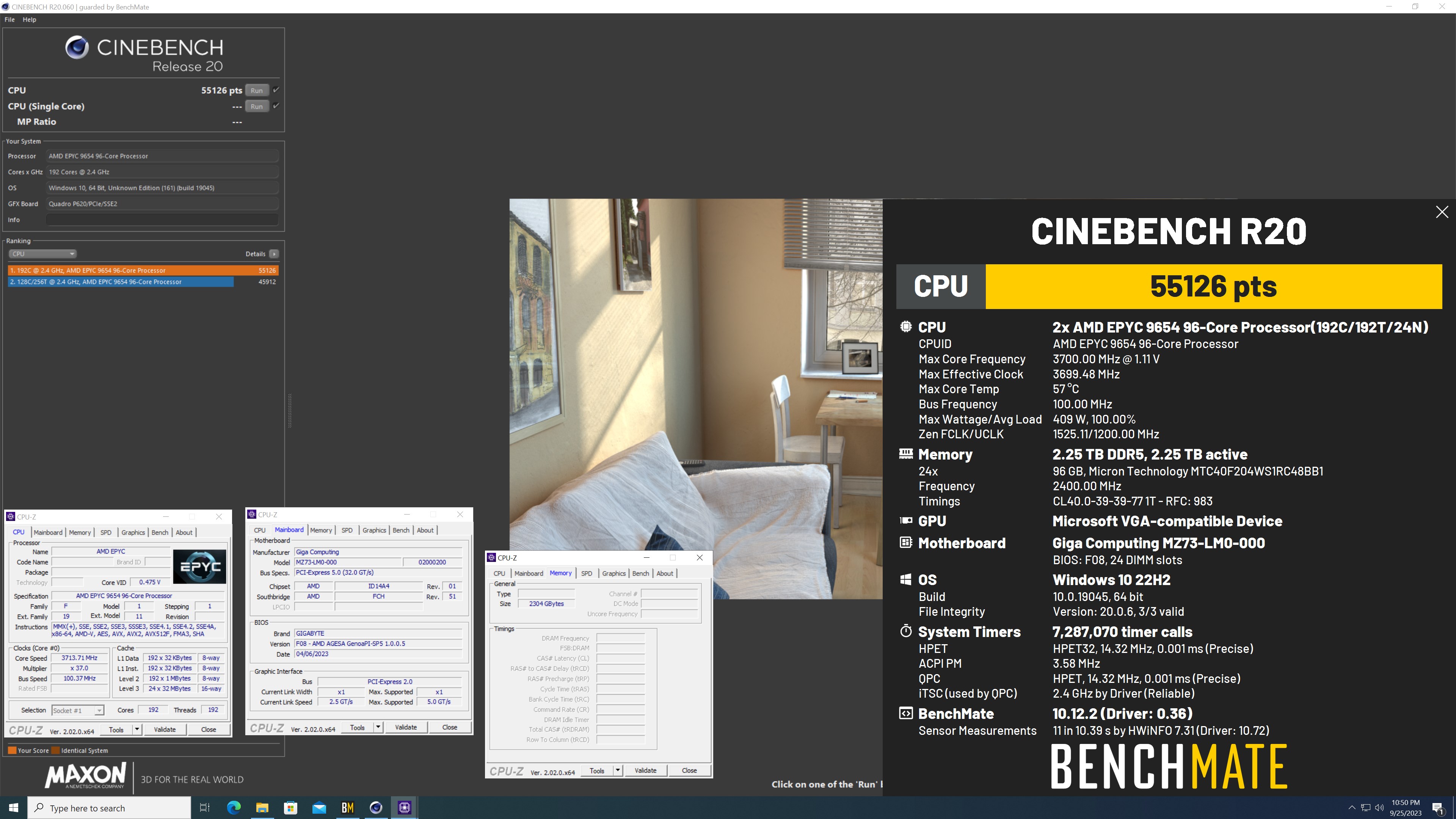
Task: Click Tools in the Memory CPU-Z window
Action: click(597, 771)
